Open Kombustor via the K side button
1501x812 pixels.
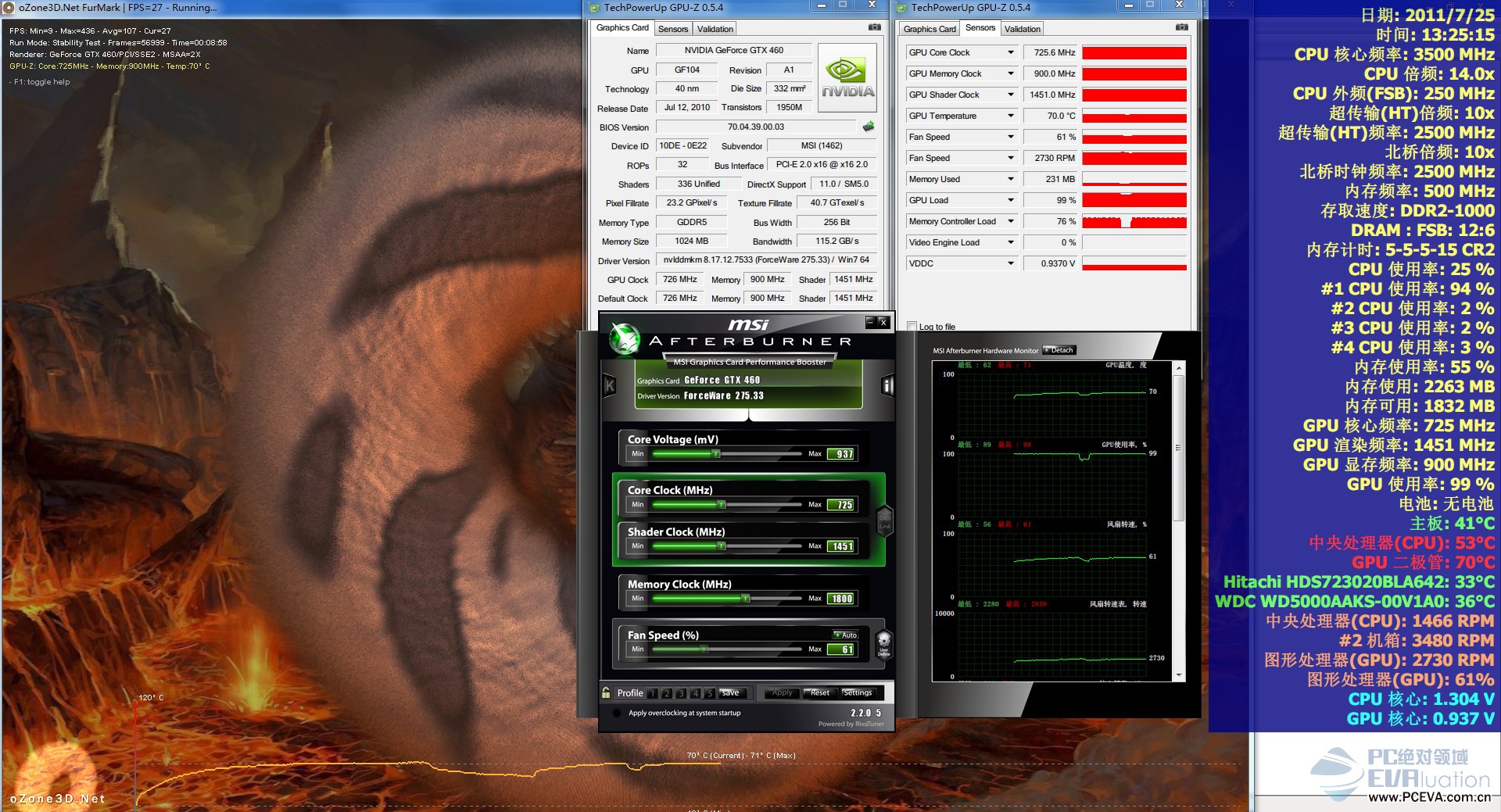click(610, 385)
